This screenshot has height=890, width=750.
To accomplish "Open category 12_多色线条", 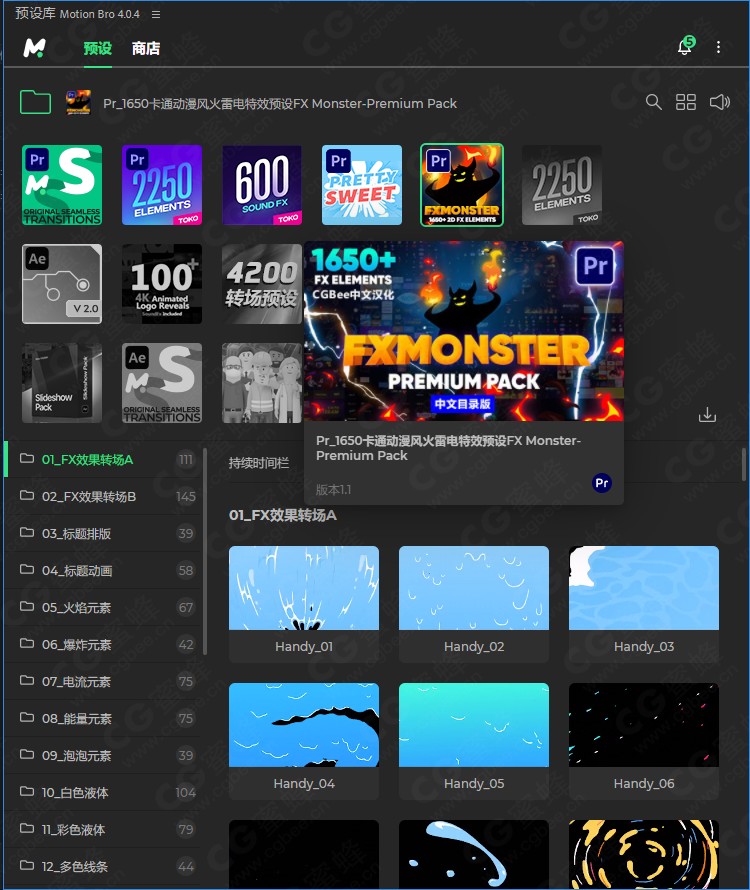I will (x=103, y=867).
